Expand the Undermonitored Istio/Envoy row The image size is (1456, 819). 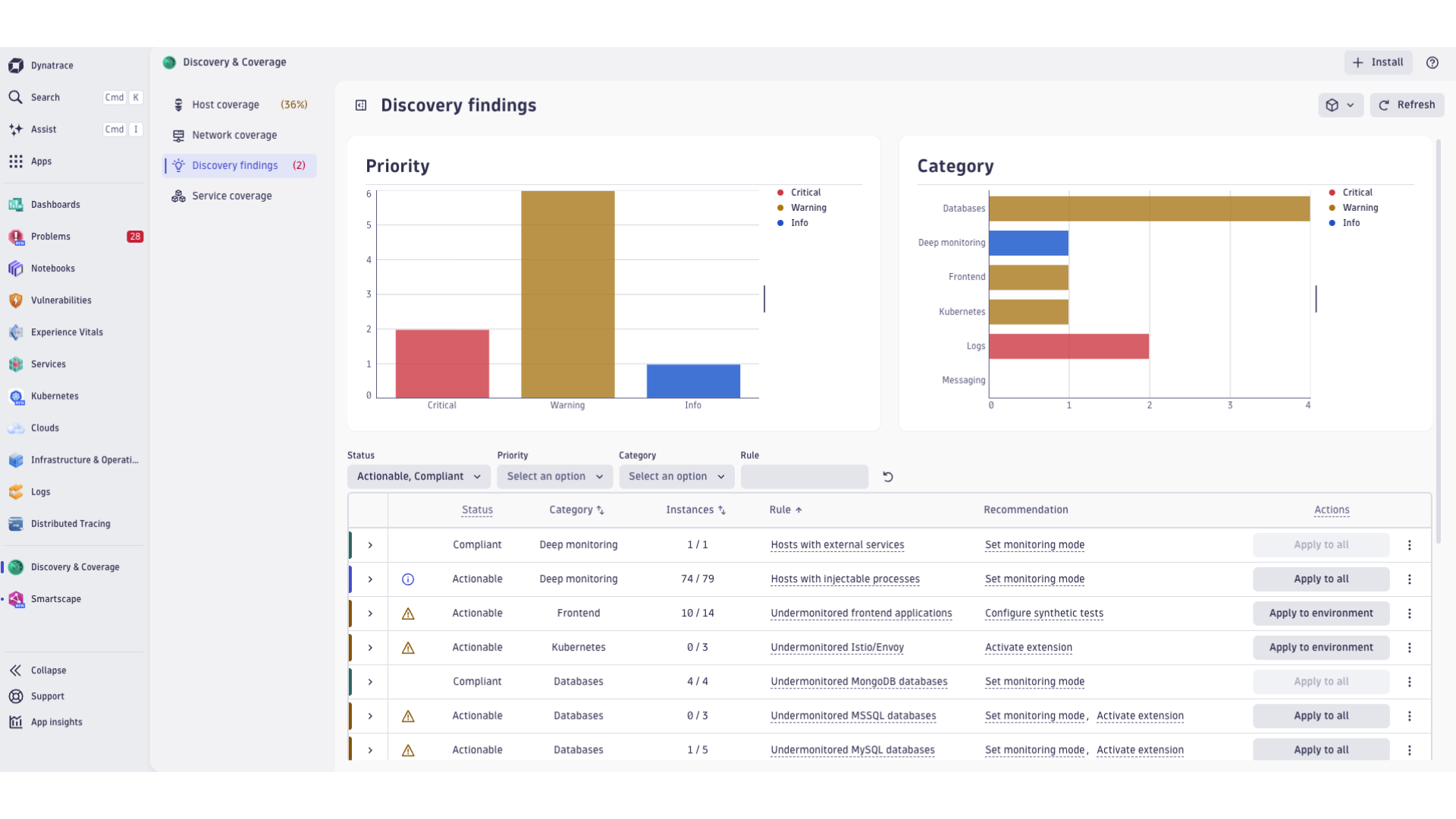tap(370, 648)
